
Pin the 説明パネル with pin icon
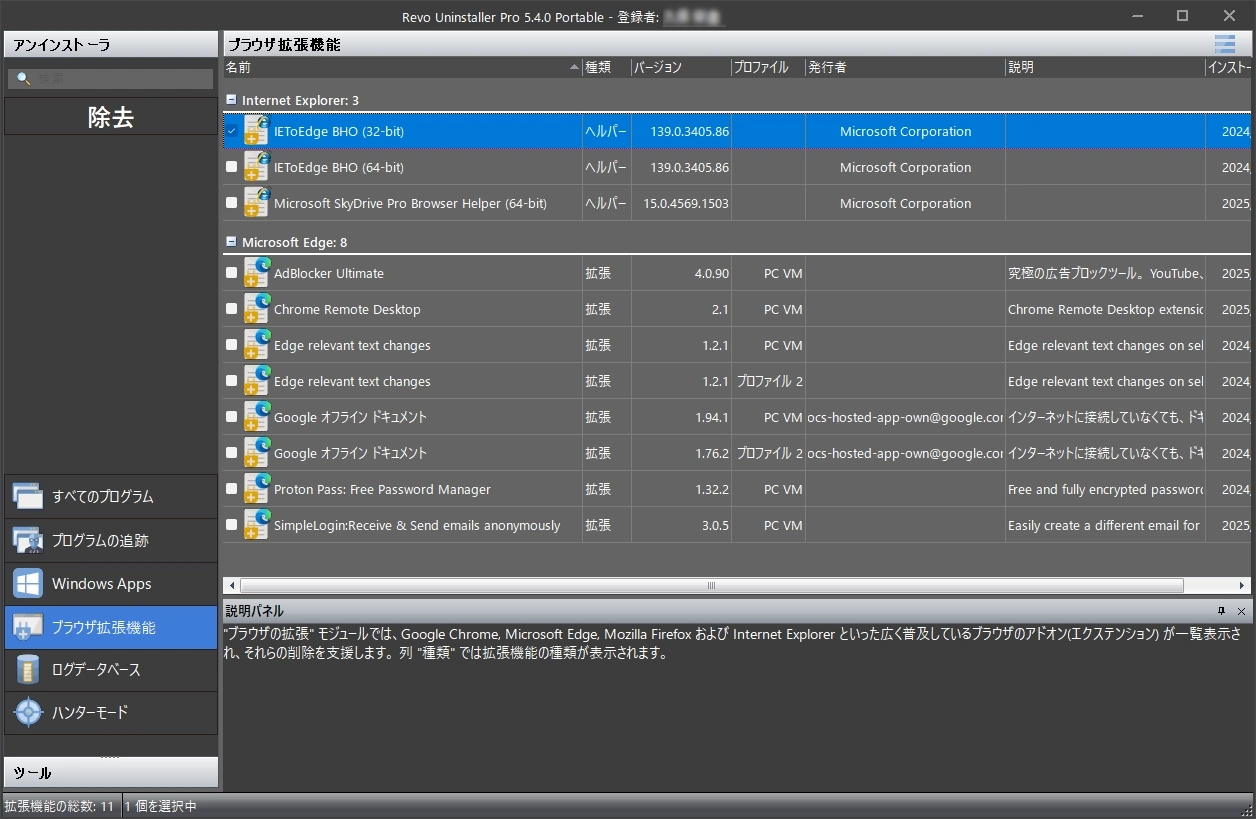point(1221,611)
